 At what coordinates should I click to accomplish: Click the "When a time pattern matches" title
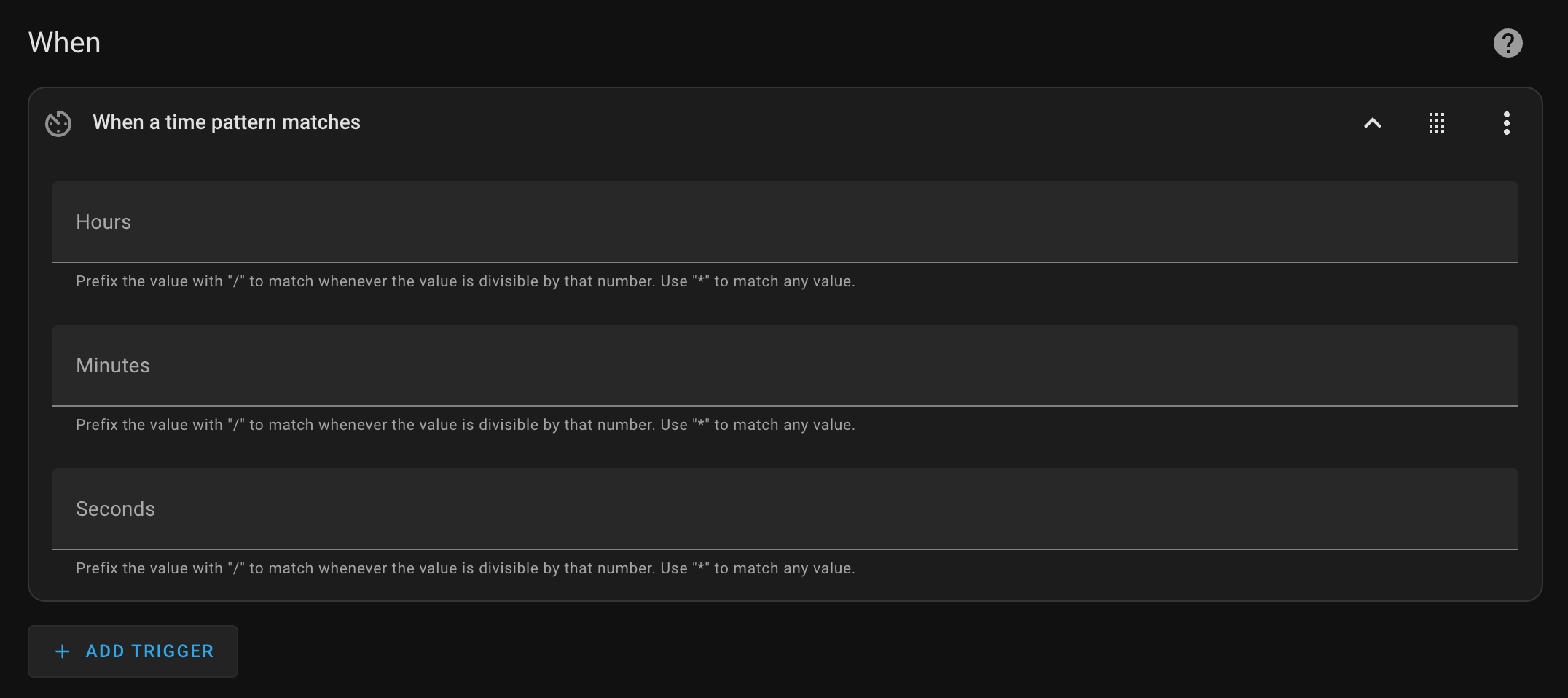pos(227,122)
